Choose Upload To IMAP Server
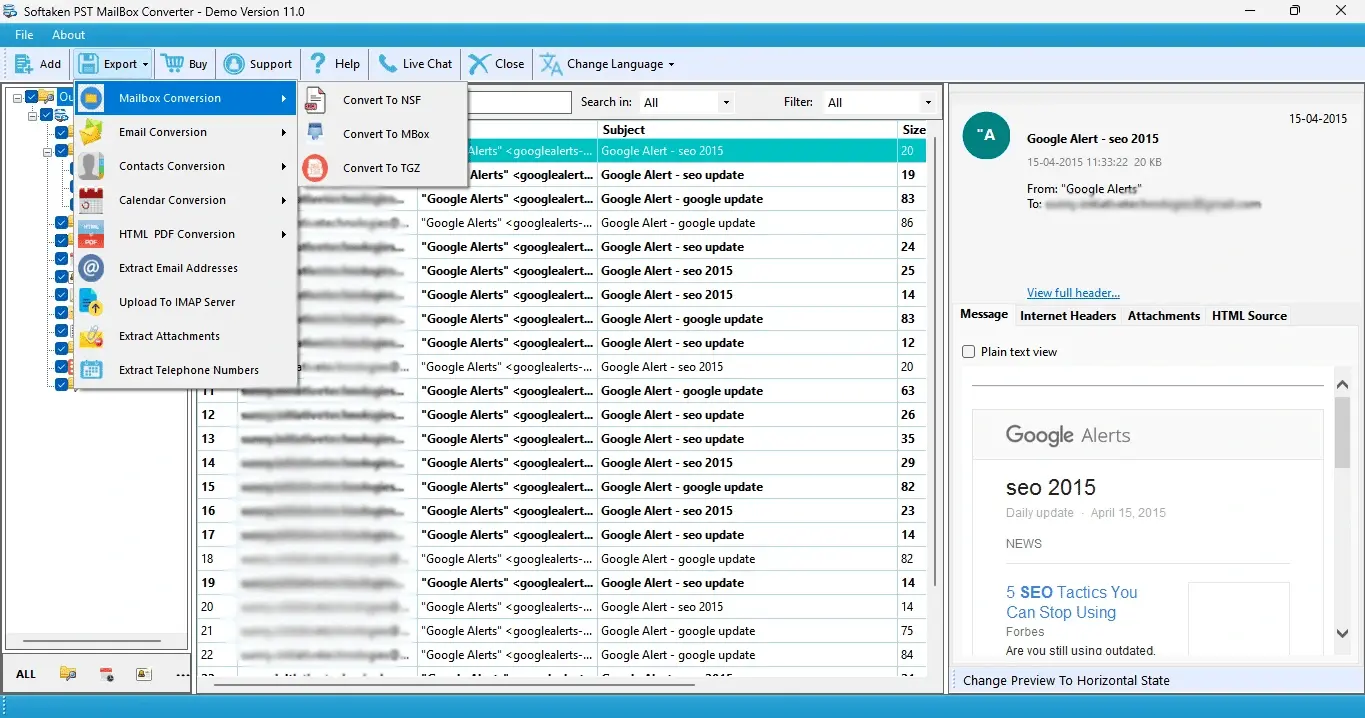The height and width of the screenshot is (718, 1365). (x=186, y=302)
